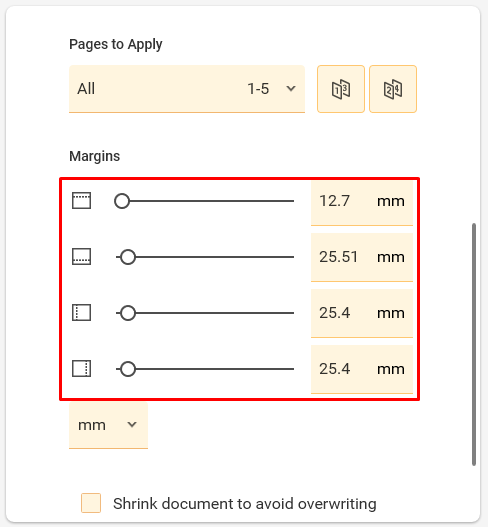The image size is (488, 527).
Task: Click the right margin slider handle
Action: coord(128,369)
